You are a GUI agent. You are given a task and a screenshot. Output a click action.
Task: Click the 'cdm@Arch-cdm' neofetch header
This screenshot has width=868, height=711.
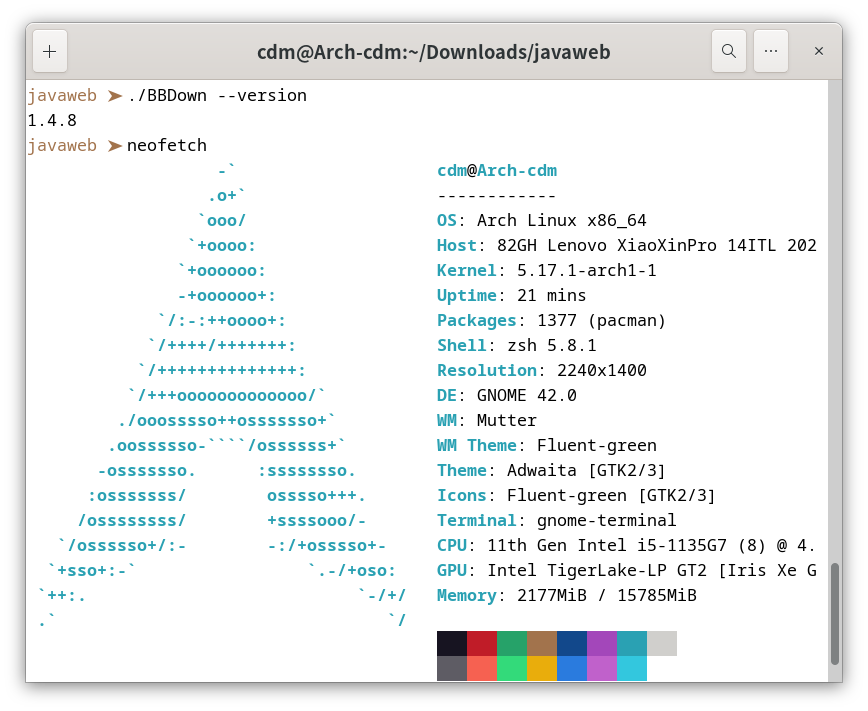[497, 171]
